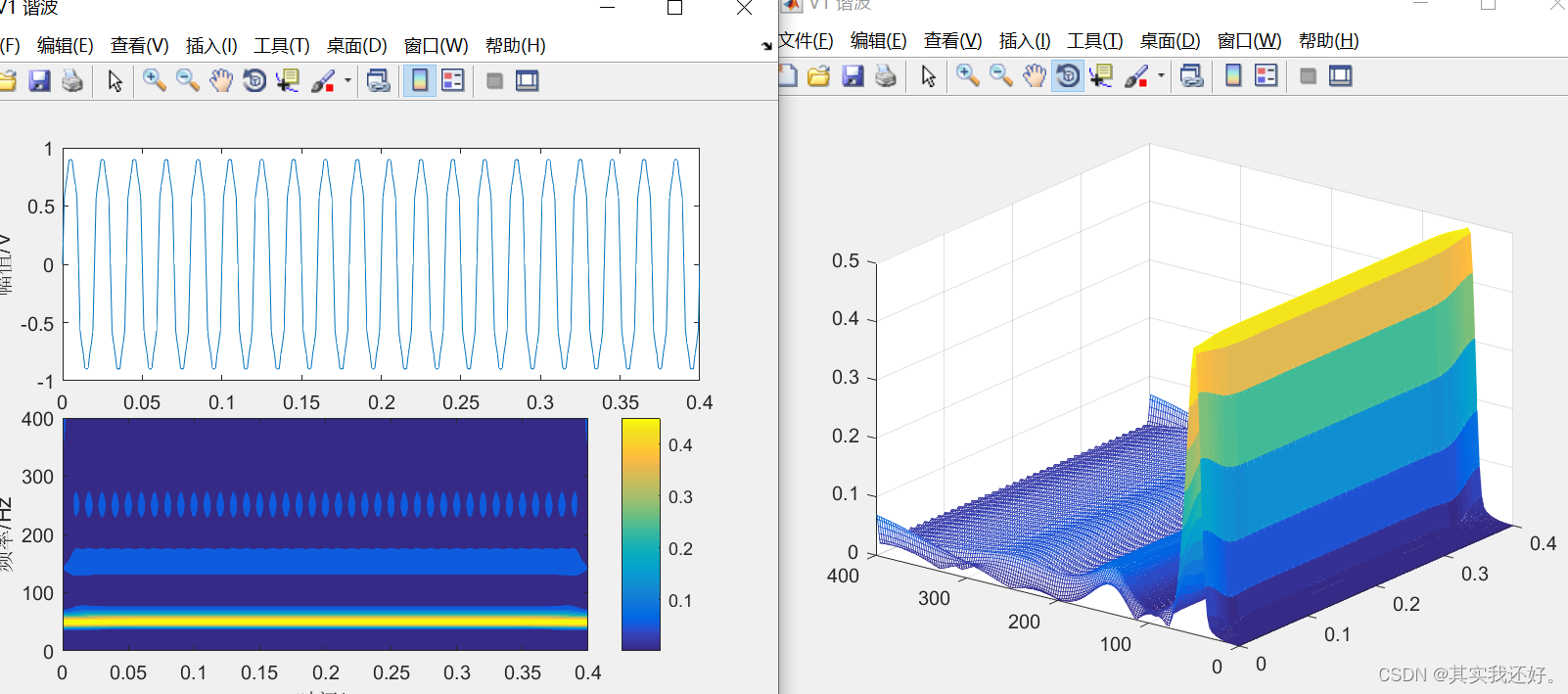Open 窗口(W) menu in left figure
This screenshot has width=1568, height=694.
point(437,46)
